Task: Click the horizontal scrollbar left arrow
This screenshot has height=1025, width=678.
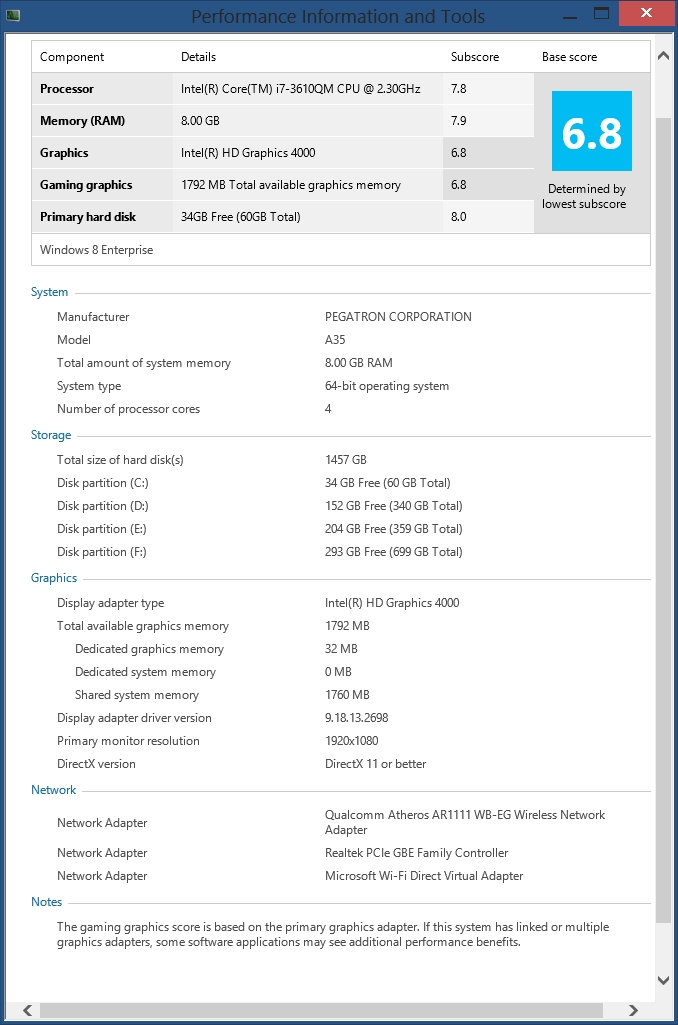Action: point(28,1010)
